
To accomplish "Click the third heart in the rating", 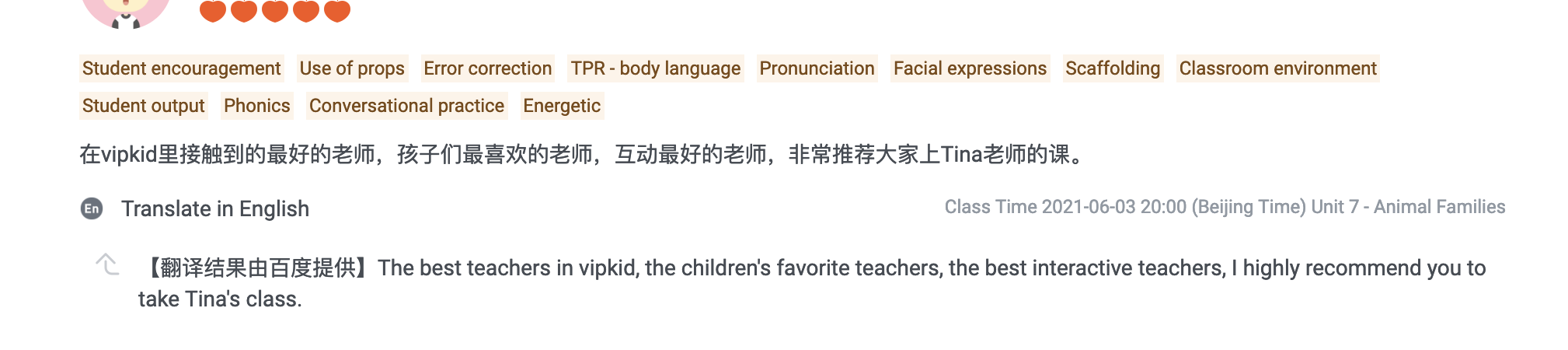I will 275,10.
